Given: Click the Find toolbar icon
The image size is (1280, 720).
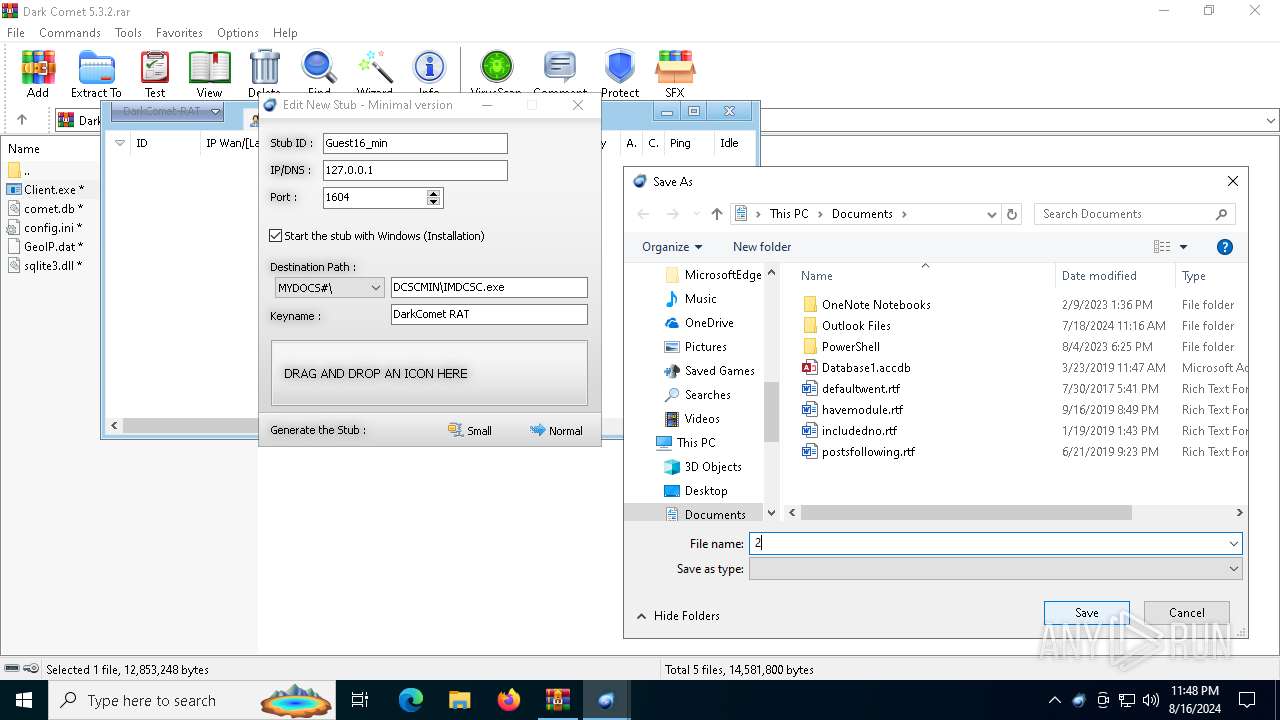Looking at the screenshot, I should (x=319, y=74).
